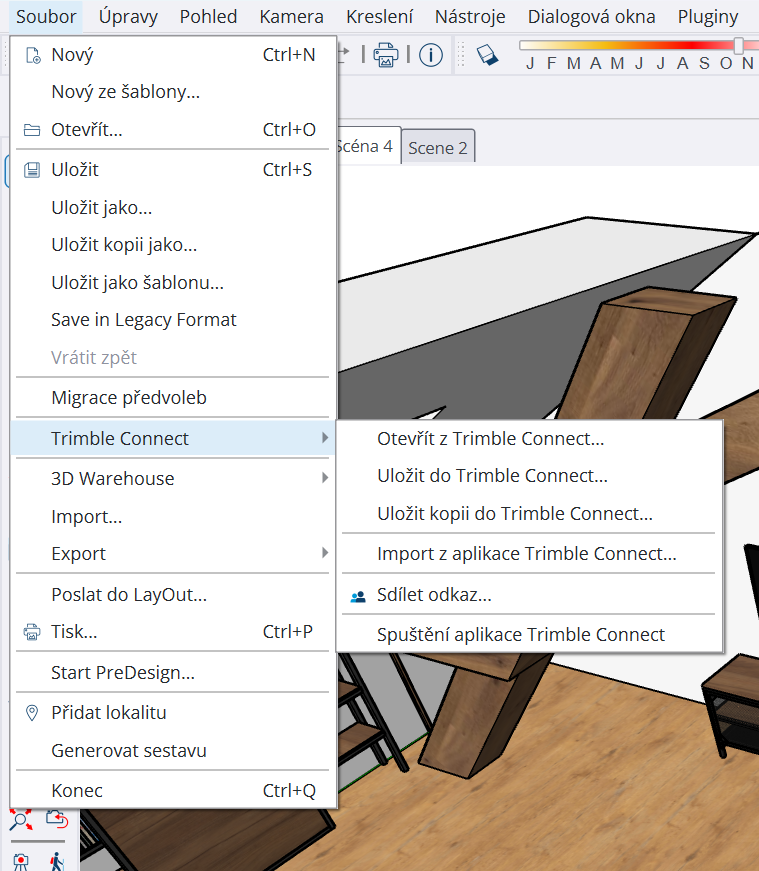Click the Zoom Extents tool icon
Image resolution: width=759 pixels, height=871 pixels.
19,822
